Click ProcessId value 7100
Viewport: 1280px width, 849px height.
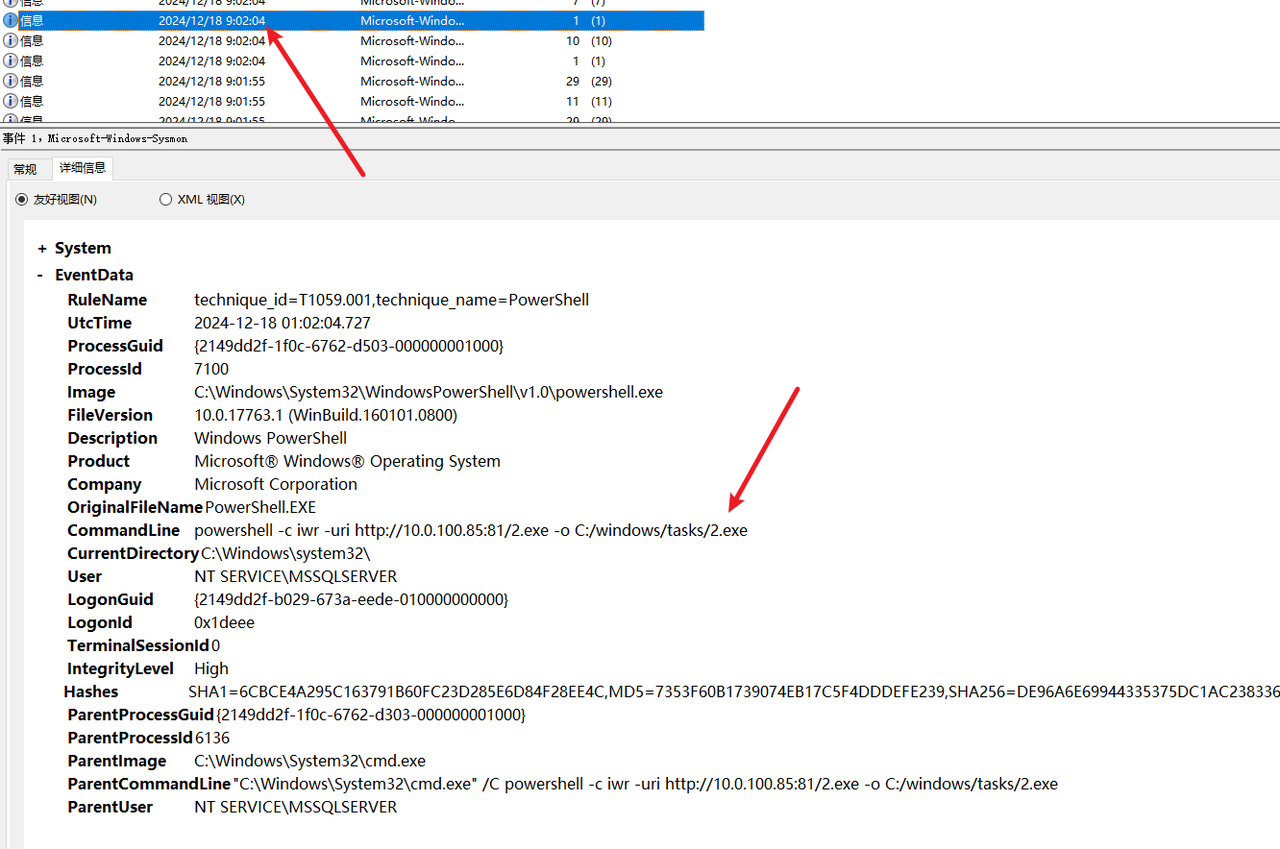point(211,369)
